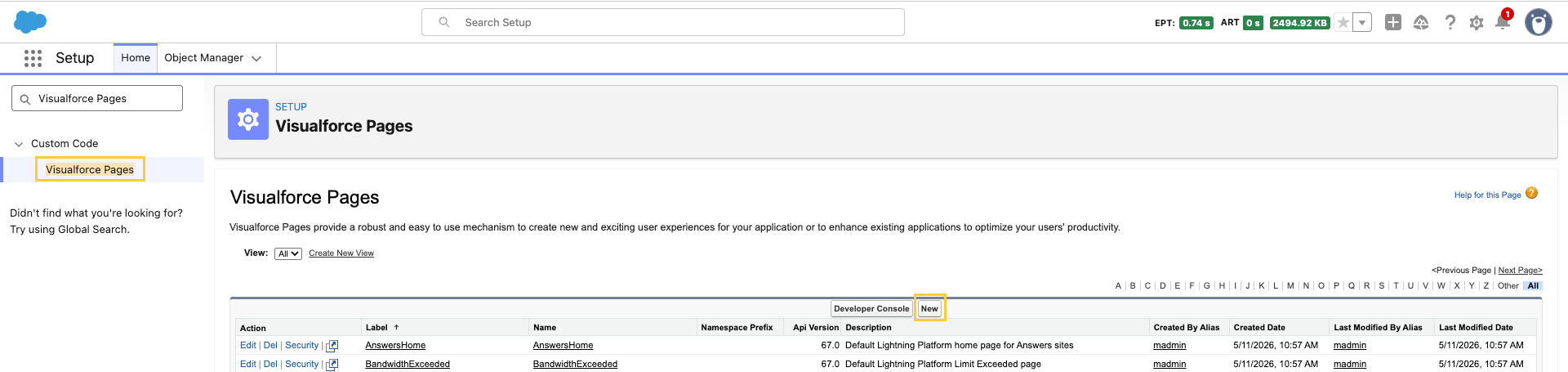This screenshot has height=372, width=1568.
Task: Sort by Last Modified By Alias header
Action: pos(1378,327)
